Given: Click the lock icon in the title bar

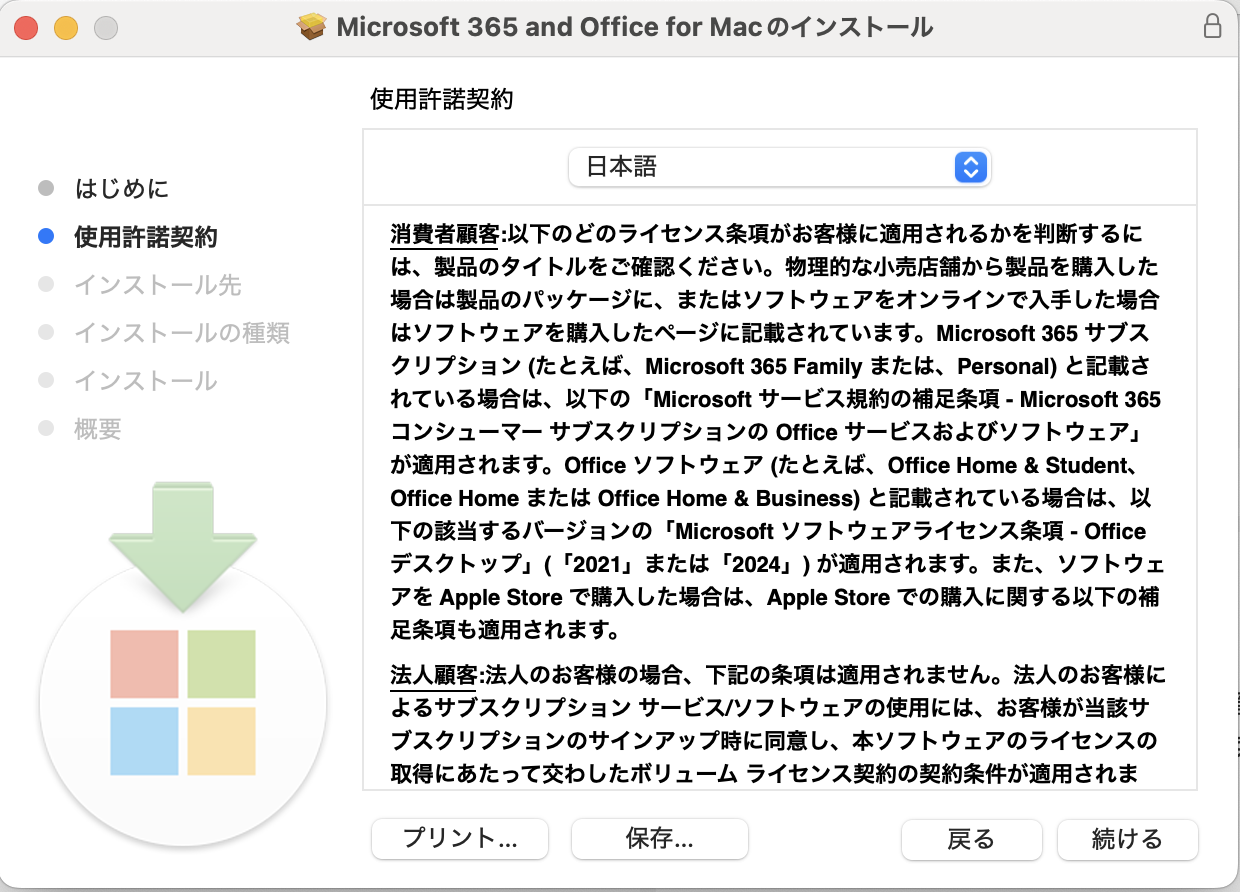Looking at the screenshot, I should coord(1212,27).
